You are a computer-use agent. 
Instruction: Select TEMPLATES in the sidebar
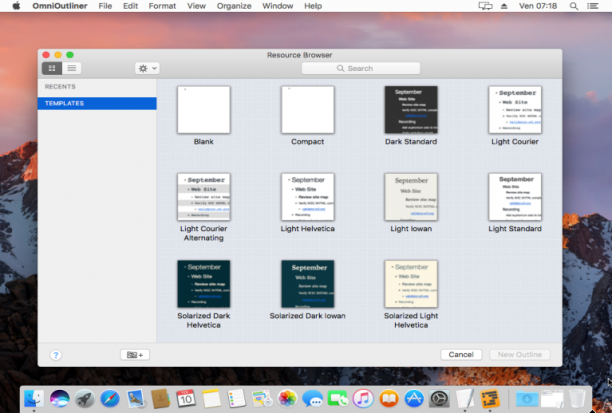97,103
